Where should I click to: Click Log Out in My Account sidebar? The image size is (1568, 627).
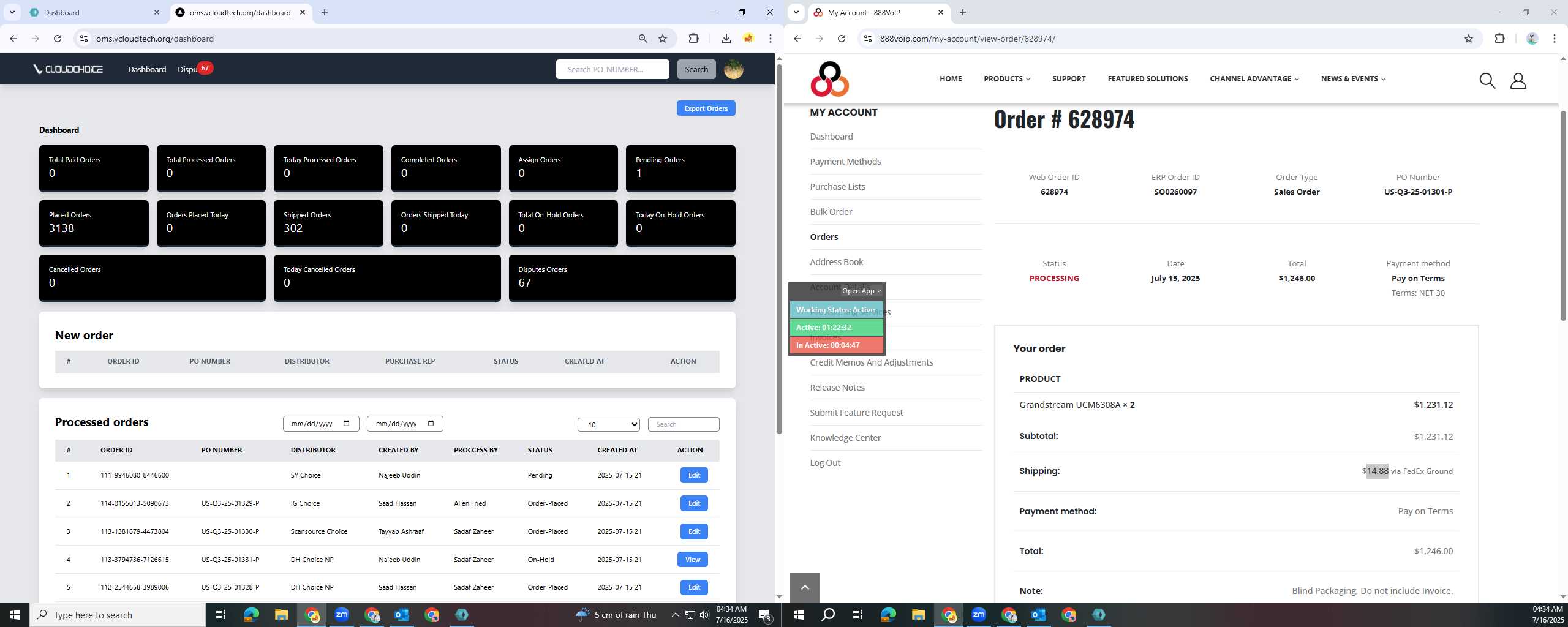824,463
